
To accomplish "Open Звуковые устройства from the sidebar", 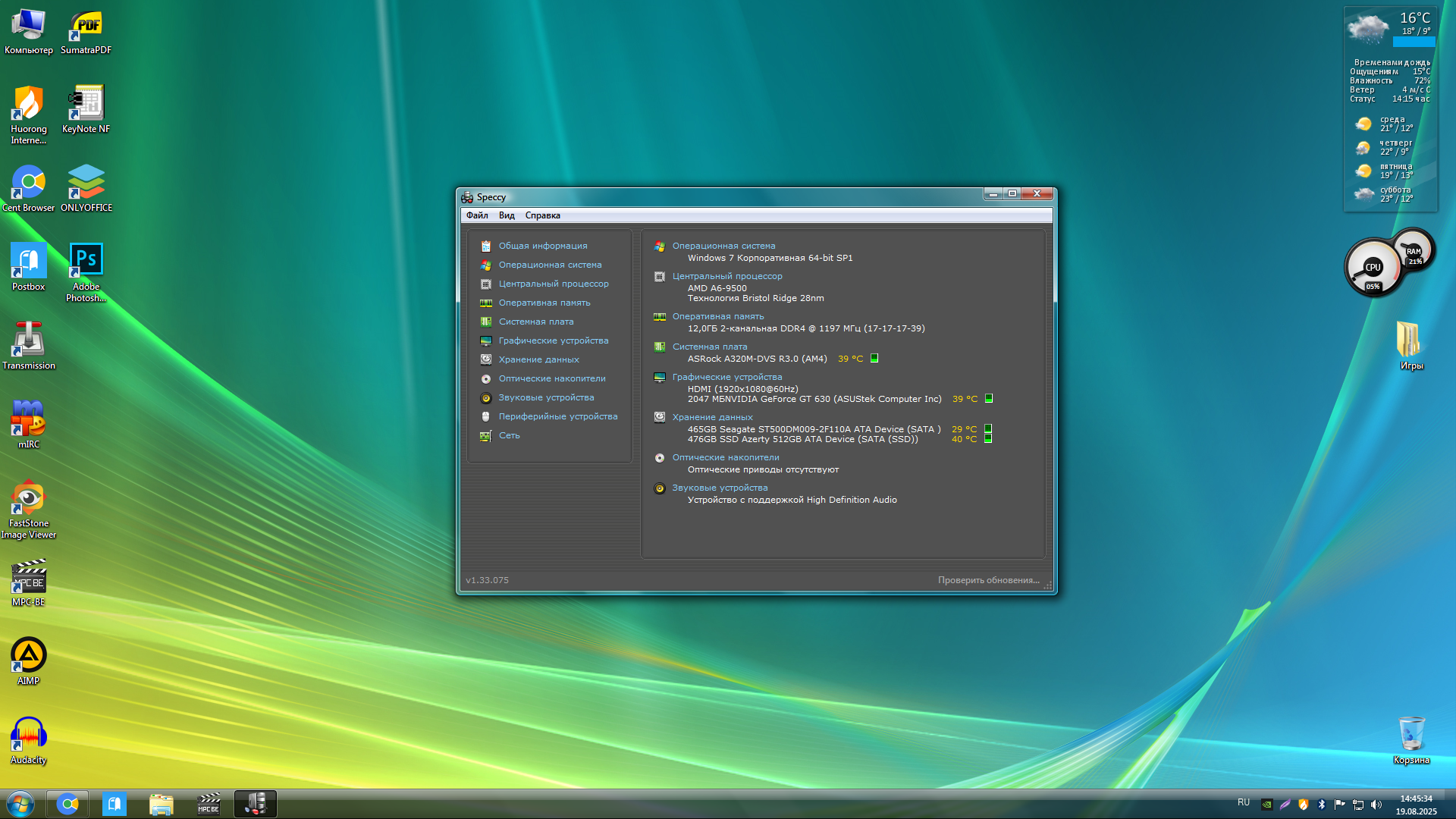I will (546, 397).
